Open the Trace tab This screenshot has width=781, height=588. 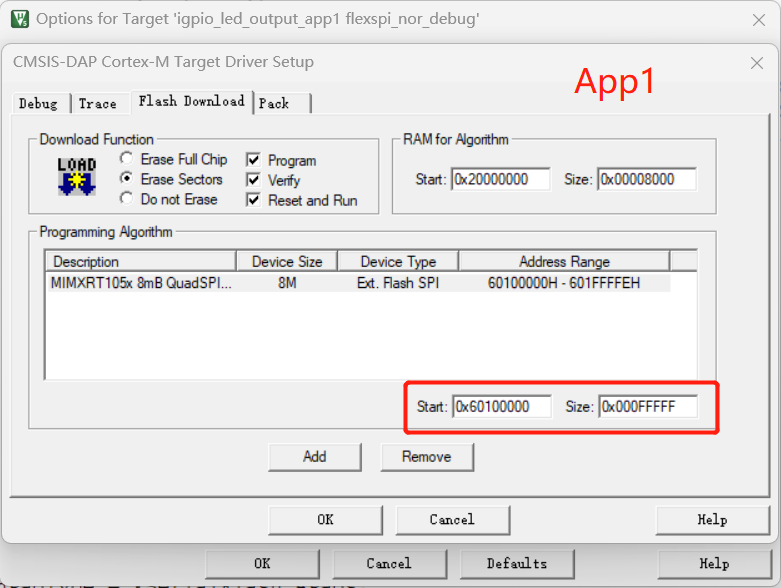click(x=97, y=103)
